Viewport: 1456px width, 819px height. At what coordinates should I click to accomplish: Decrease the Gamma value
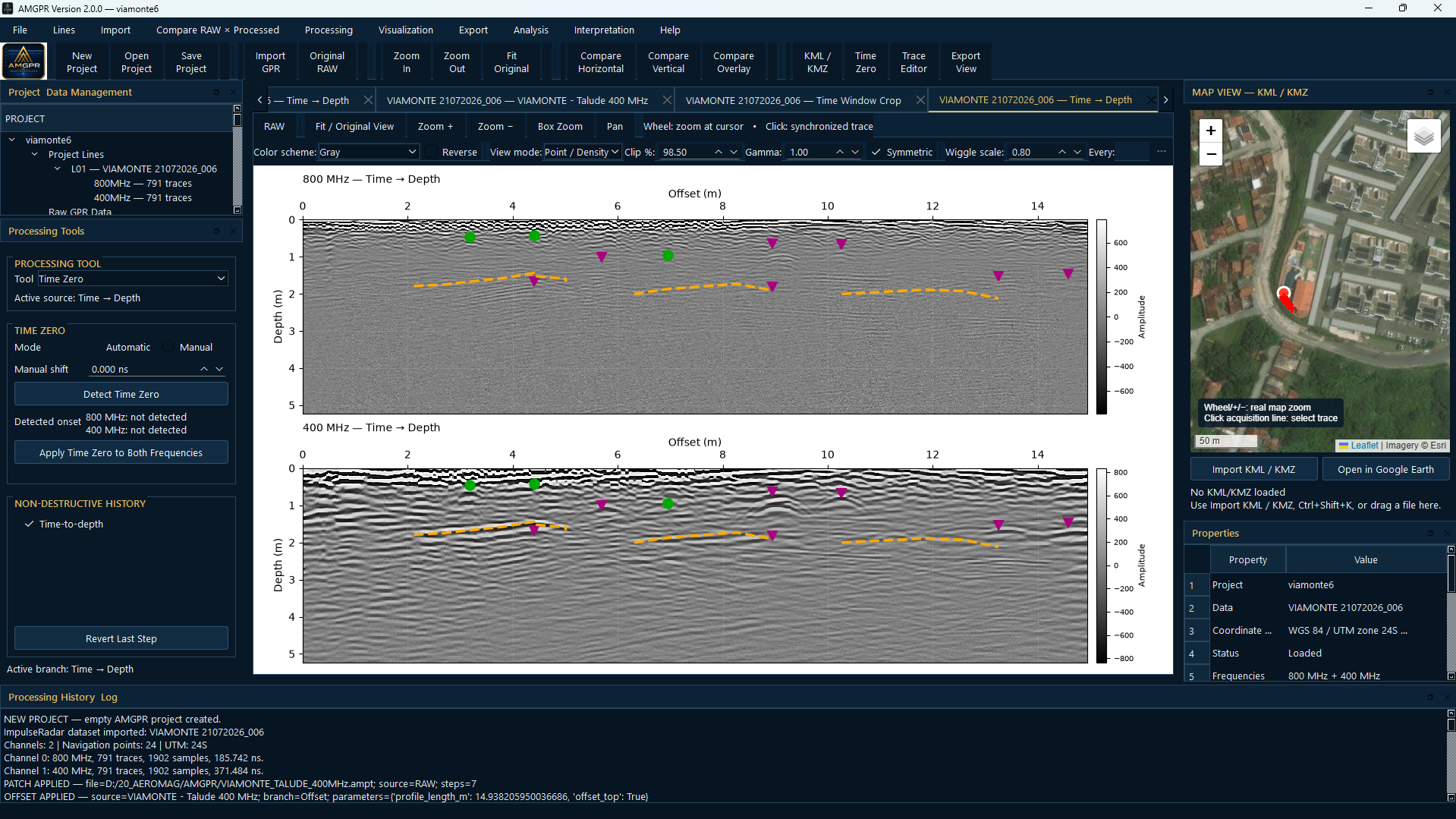tap(855, 152)
